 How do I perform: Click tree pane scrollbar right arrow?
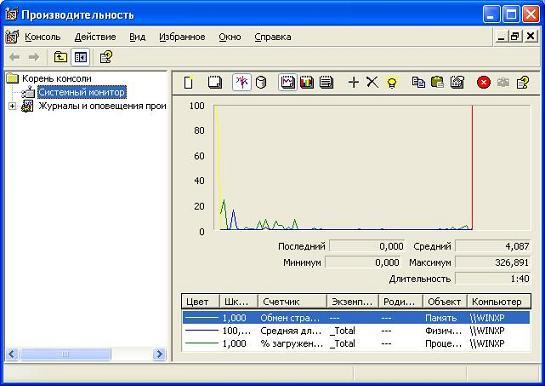coord(159,354)
